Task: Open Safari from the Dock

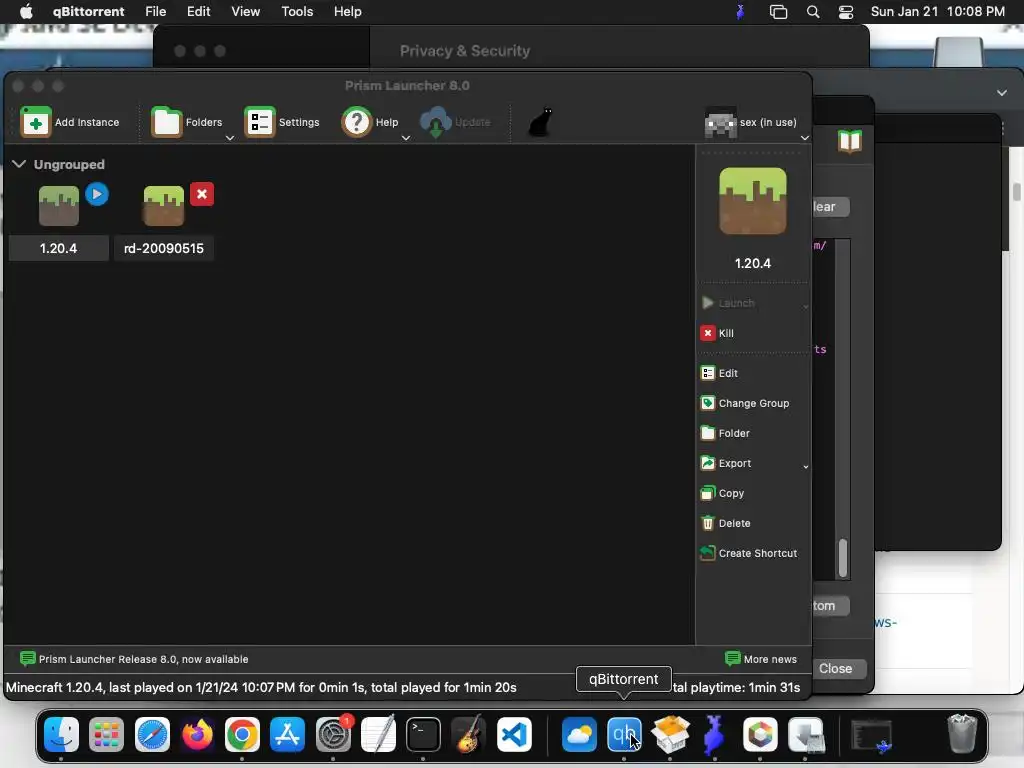Action: [152, 735]
